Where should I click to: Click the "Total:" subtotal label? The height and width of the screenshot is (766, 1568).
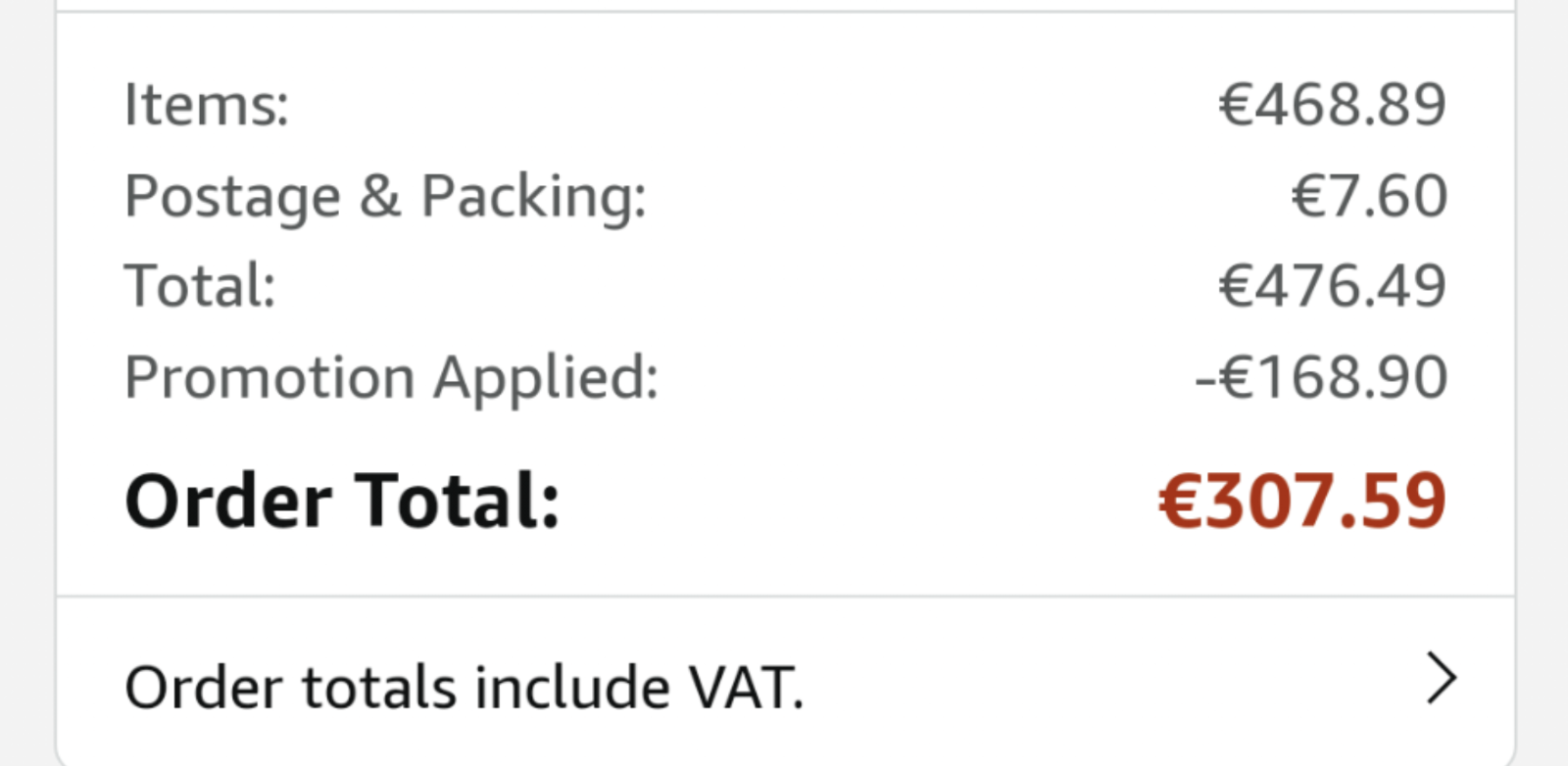(x=200, y=286)
